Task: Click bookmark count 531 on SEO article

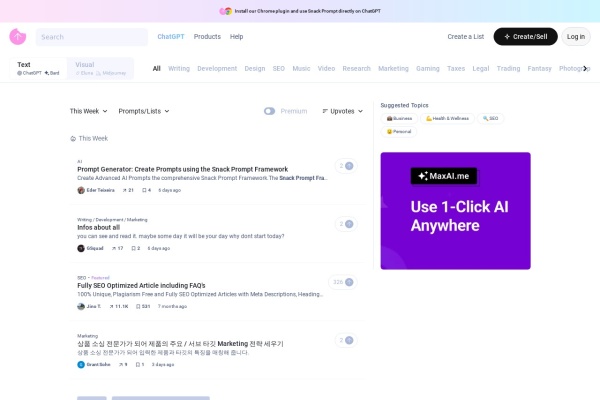Action: 143,307
